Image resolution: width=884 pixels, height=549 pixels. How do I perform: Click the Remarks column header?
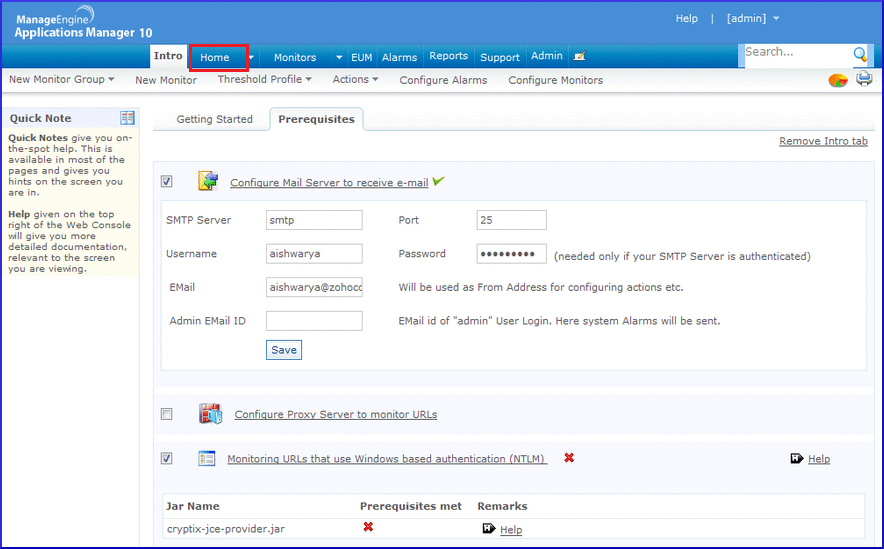coord(502,506)
